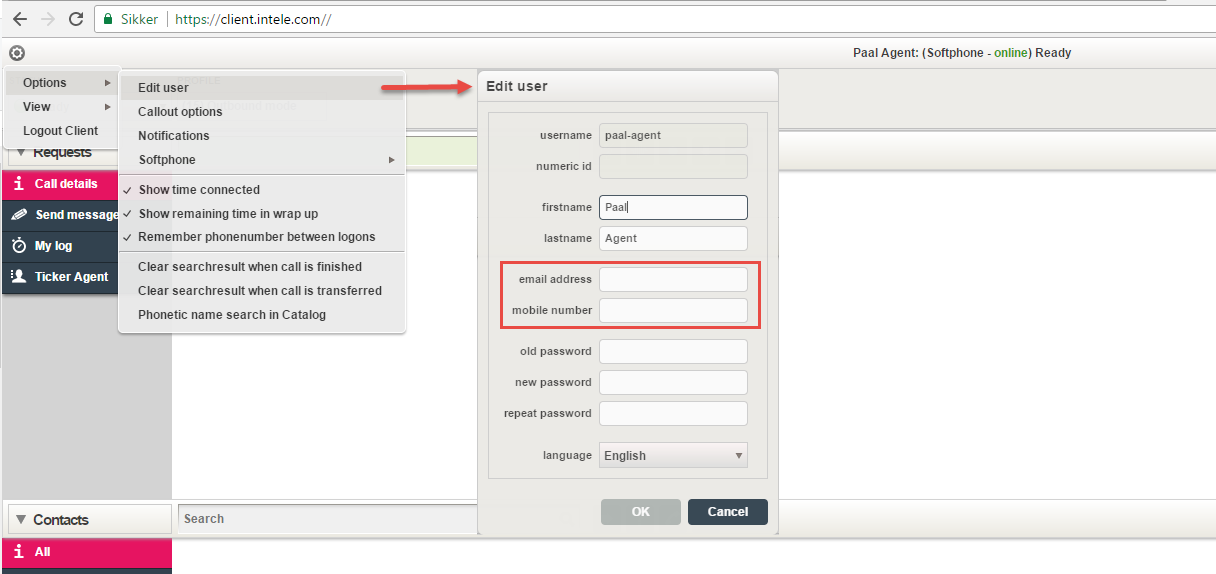
Task: Select Callout options menu entry
Action: click(x=180, y=112)
